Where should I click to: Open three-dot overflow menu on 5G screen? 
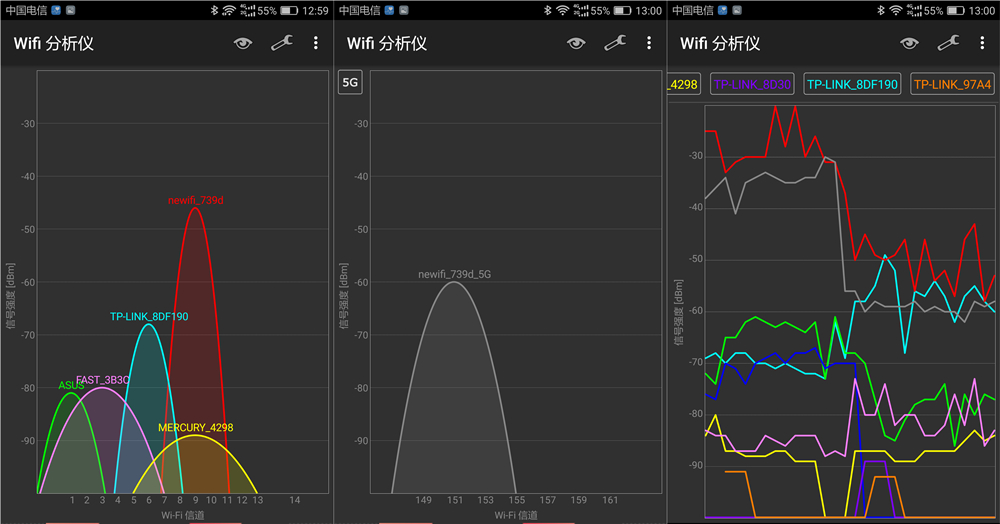(x=649, y=43)
